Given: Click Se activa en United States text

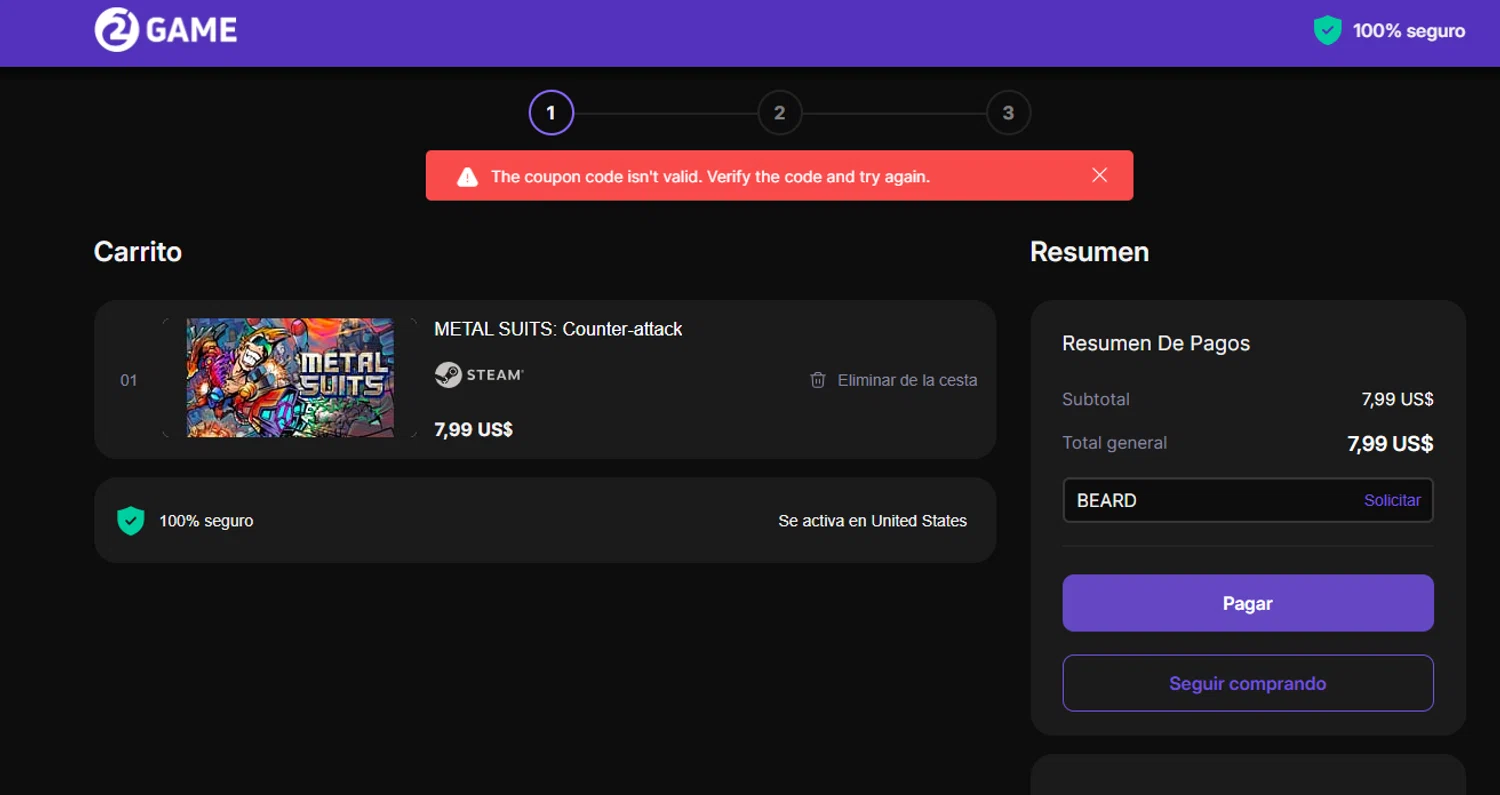Looking at the screenshot, I should tap(873, 521).
